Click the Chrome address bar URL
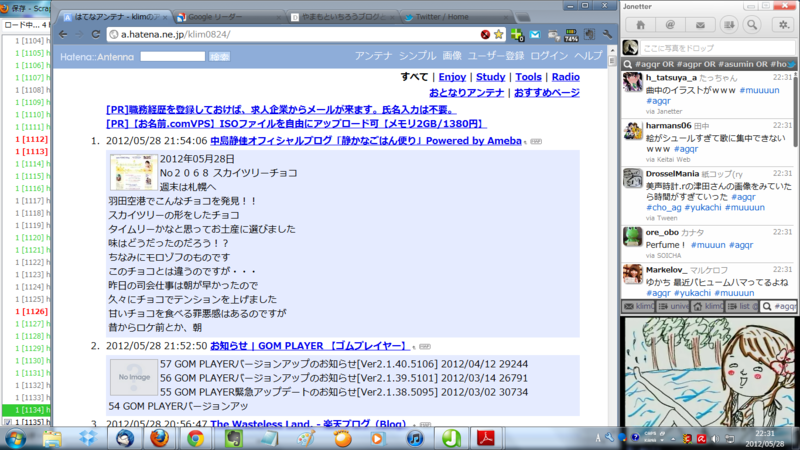Viewport: 800px width, 450px height. click(x=175, y=34)
